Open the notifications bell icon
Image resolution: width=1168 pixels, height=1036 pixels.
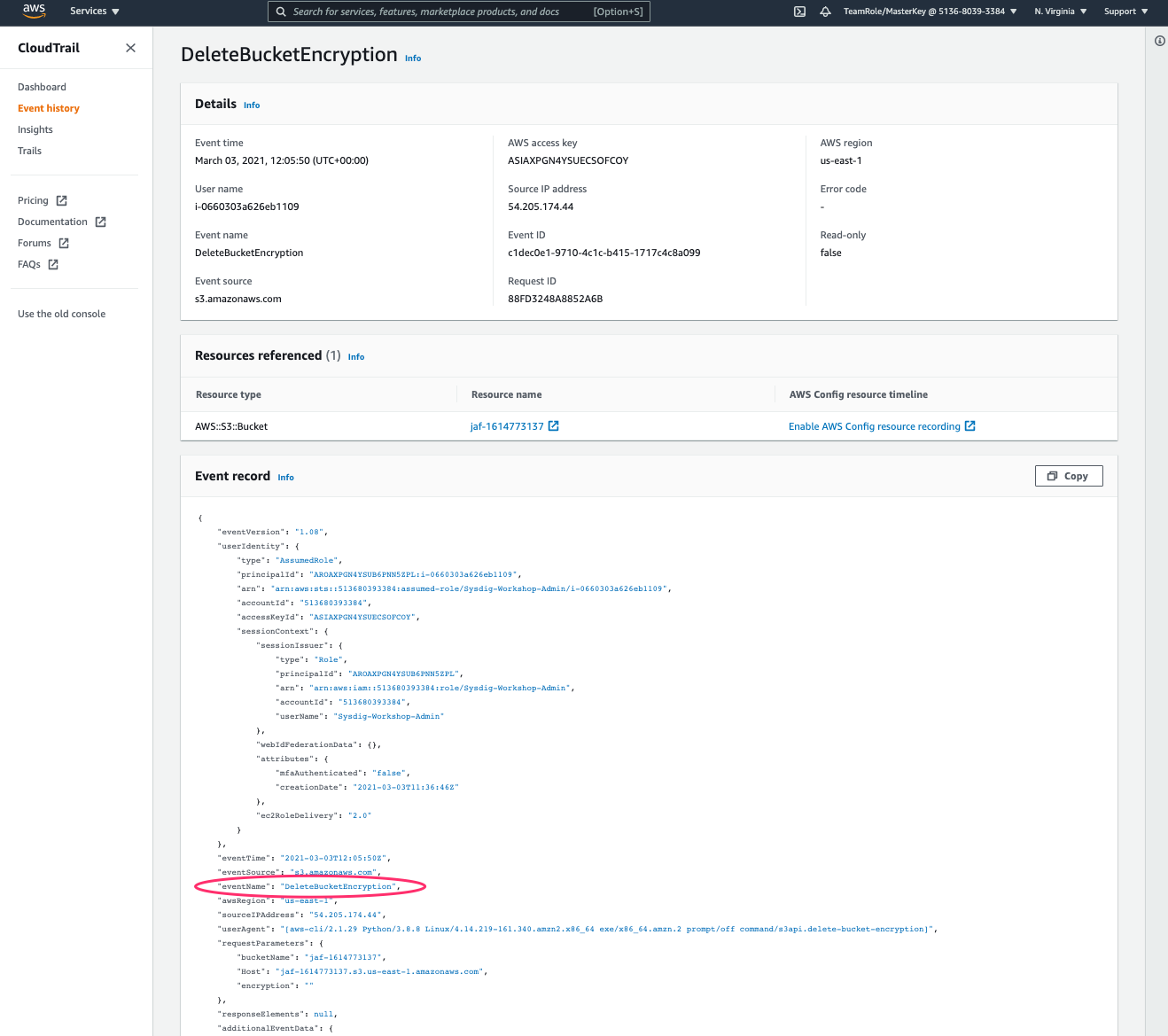coord(825,12)
